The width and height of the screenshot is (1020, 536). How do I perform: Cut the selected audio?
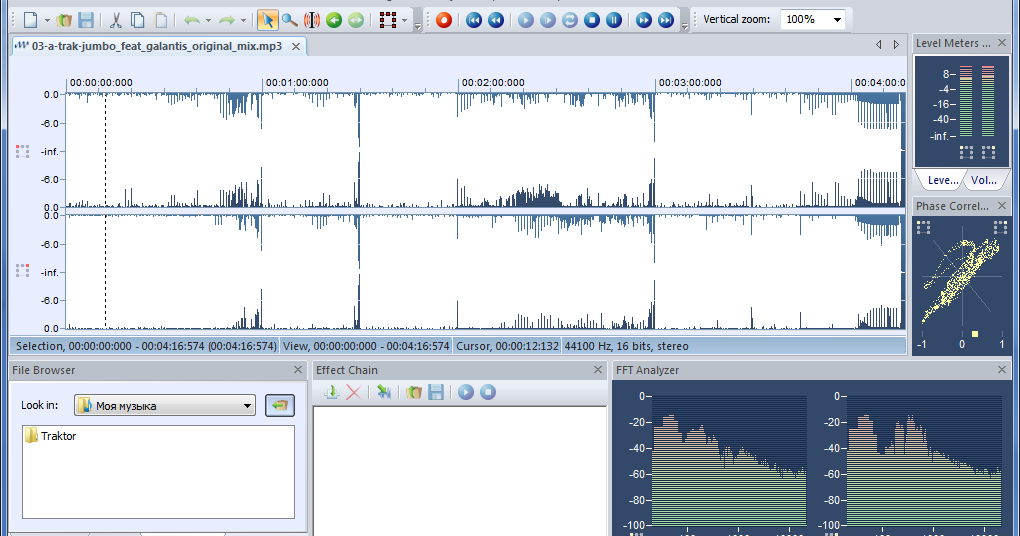point(116,20)
